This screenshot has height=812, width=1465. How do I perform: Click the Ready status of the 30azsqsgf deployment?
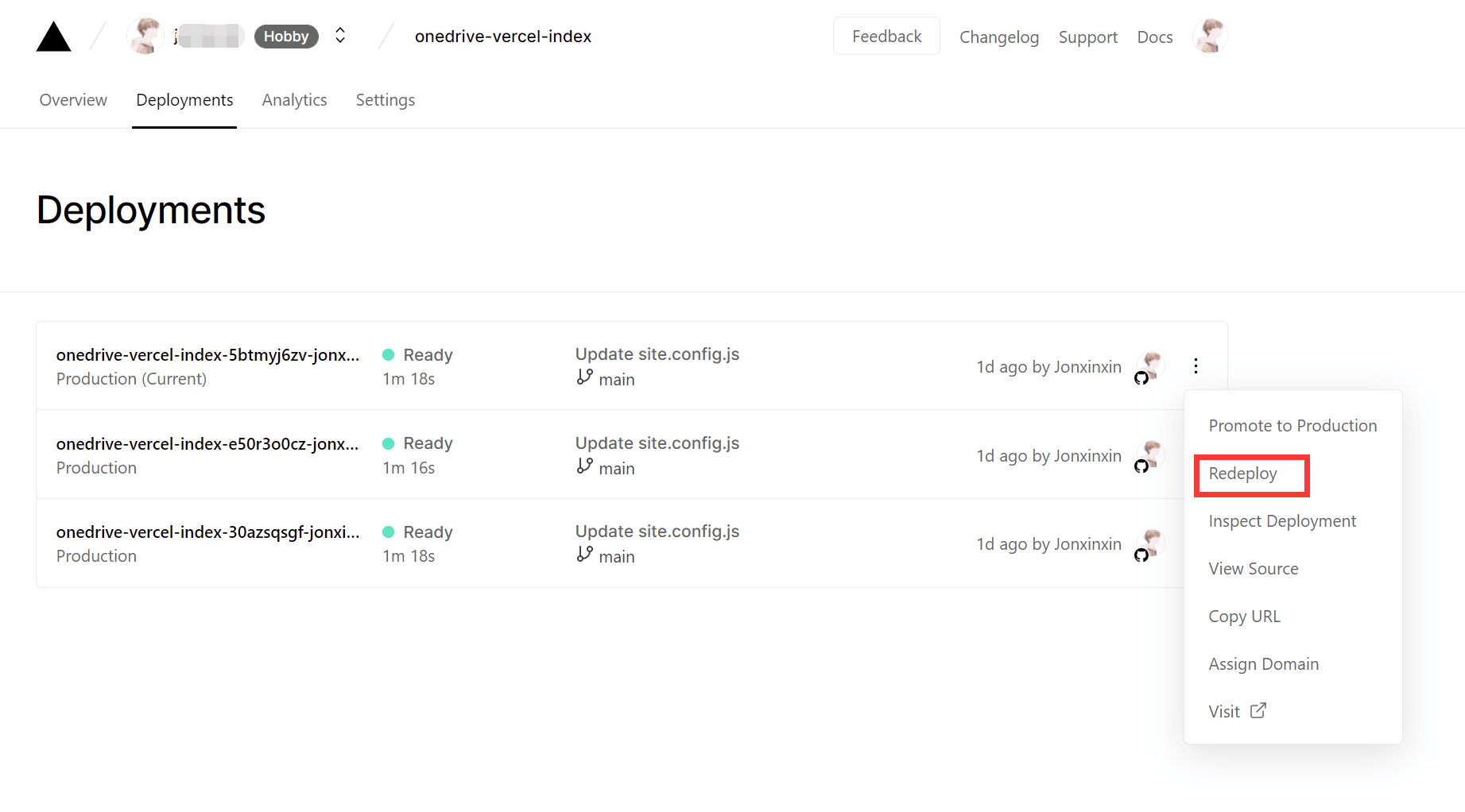coord(417,532)
